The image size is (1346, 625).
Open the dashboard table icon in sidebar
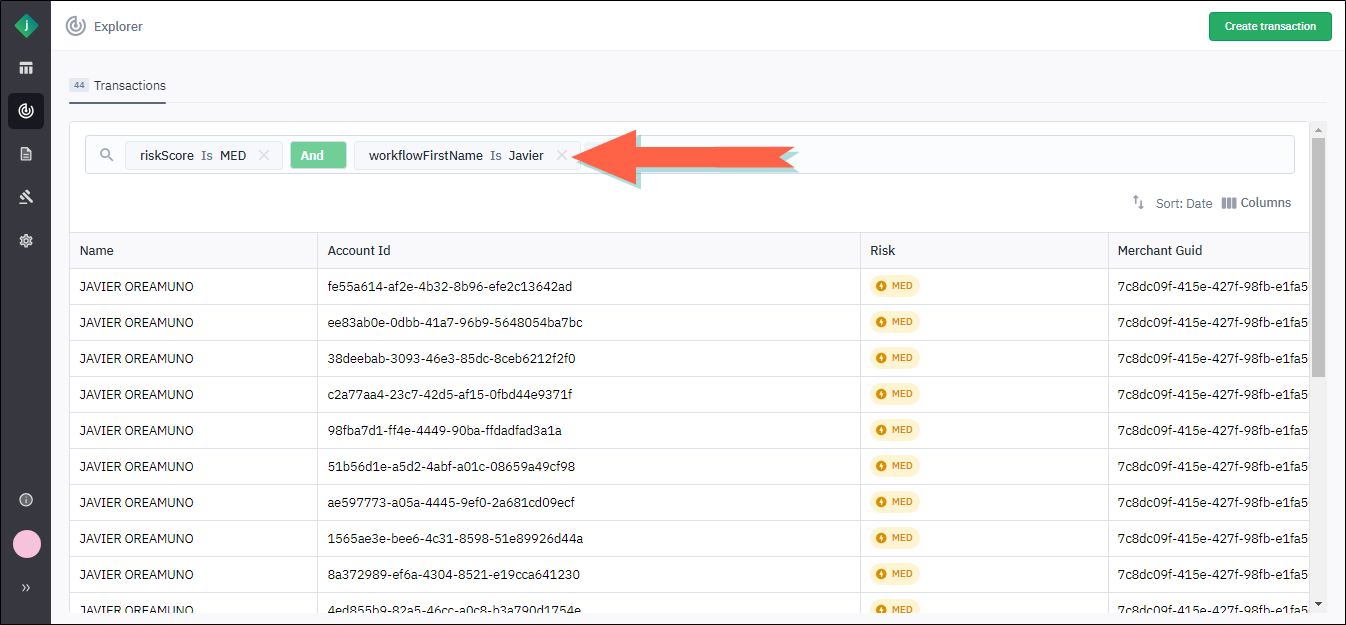click(x=26, y=68)
